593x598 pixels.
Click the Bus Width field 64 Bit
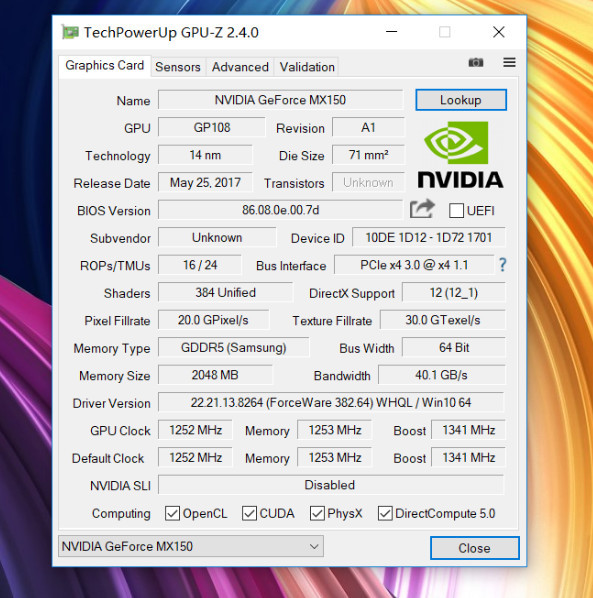[454, 347]
